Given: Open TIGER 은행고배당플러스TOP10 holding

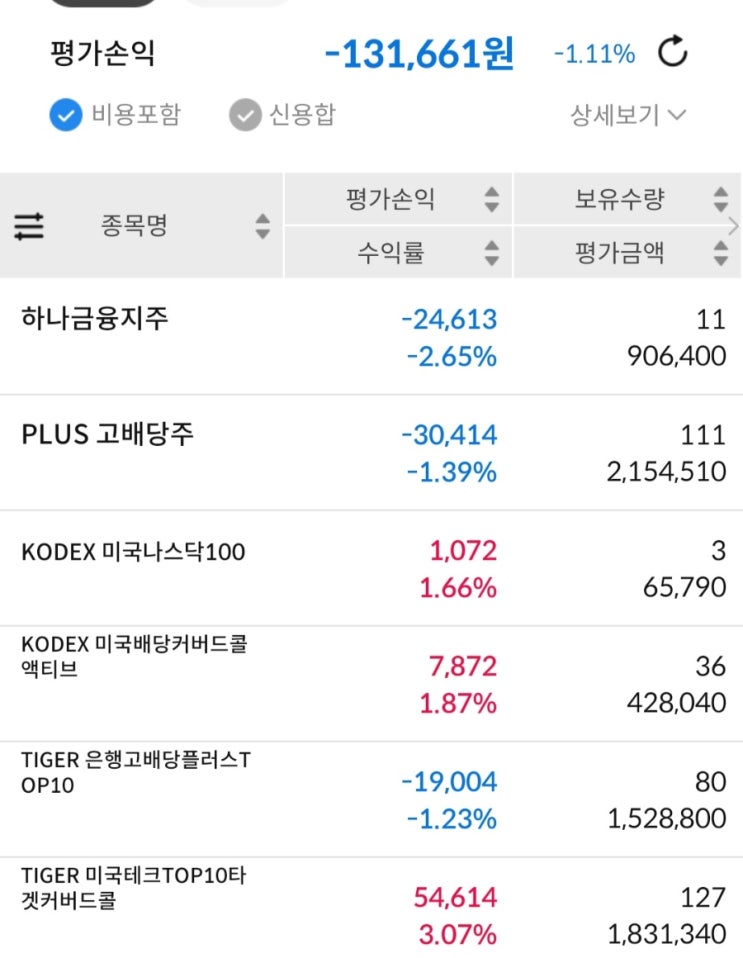Looking at the screenshot, I should [136, 773].
